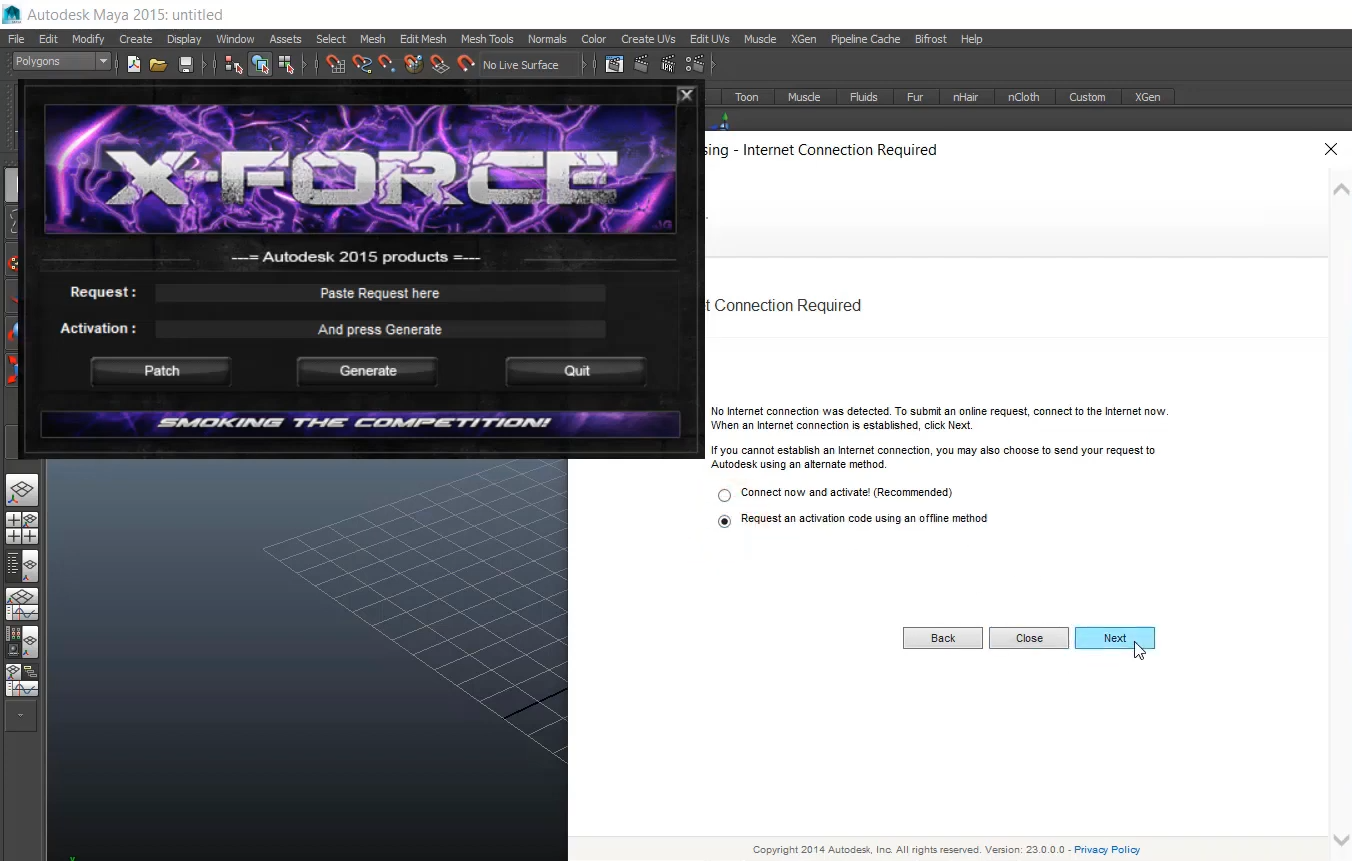Open the Polygons menu set dropdown

pyautogui.click(x=61, y=62)
